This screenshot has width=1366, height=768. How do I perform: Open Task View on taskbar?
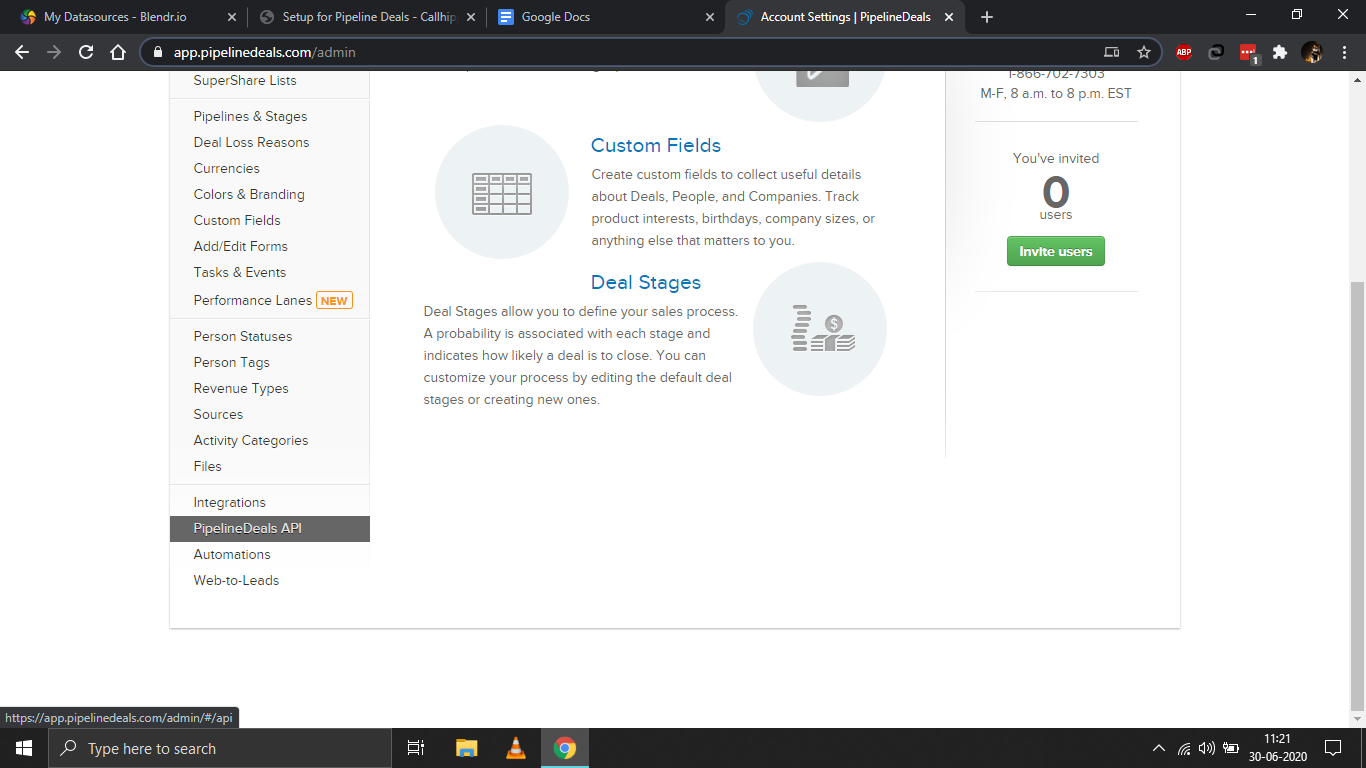click(416, 748)
